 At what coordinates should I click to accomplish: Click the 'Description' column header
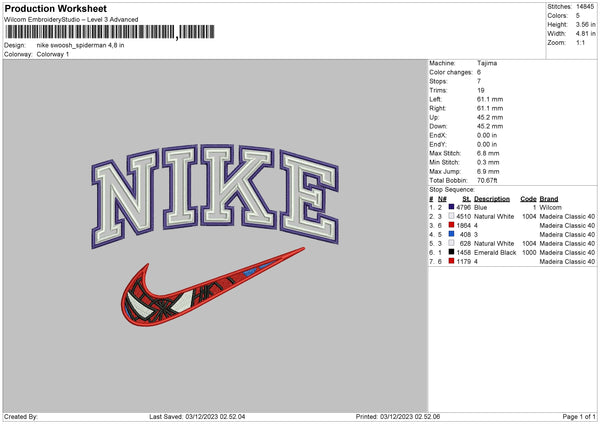pyautogui.click(x=492, y=199)
